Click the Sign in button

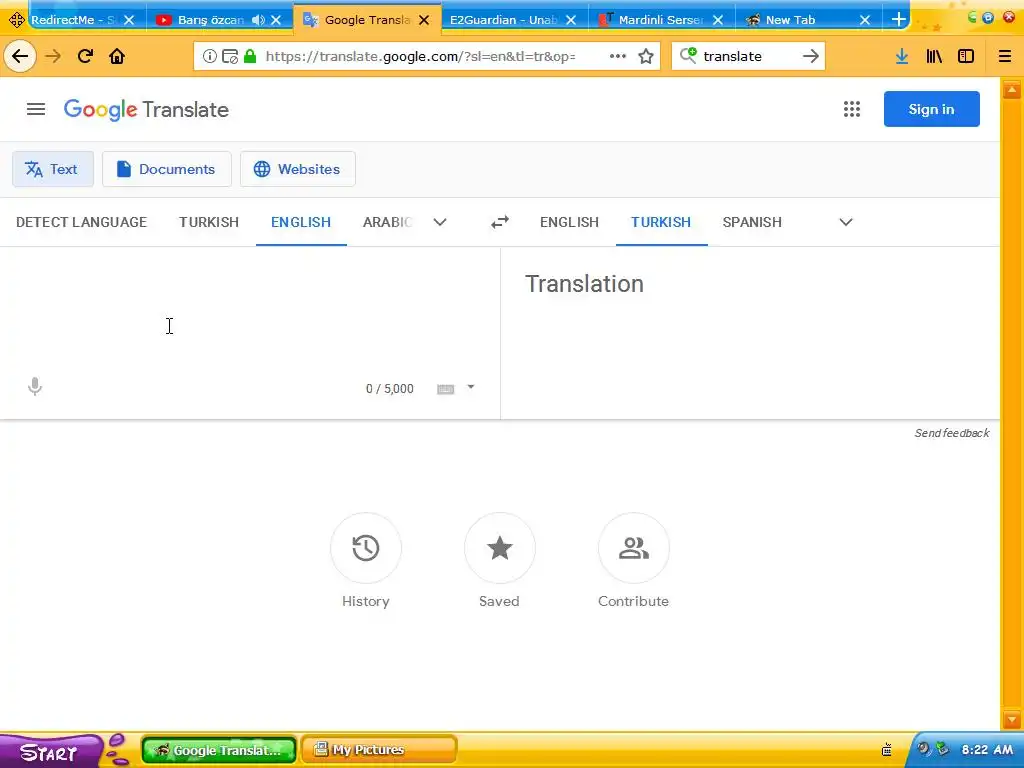(x=931, y=109)
